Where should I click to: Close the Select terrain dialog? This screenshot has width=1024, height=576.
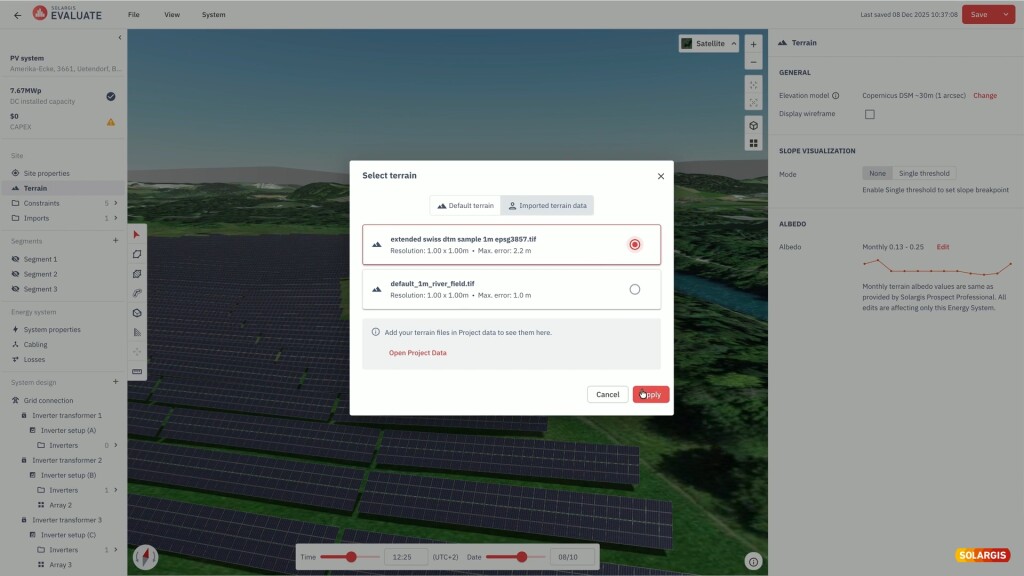660,176
